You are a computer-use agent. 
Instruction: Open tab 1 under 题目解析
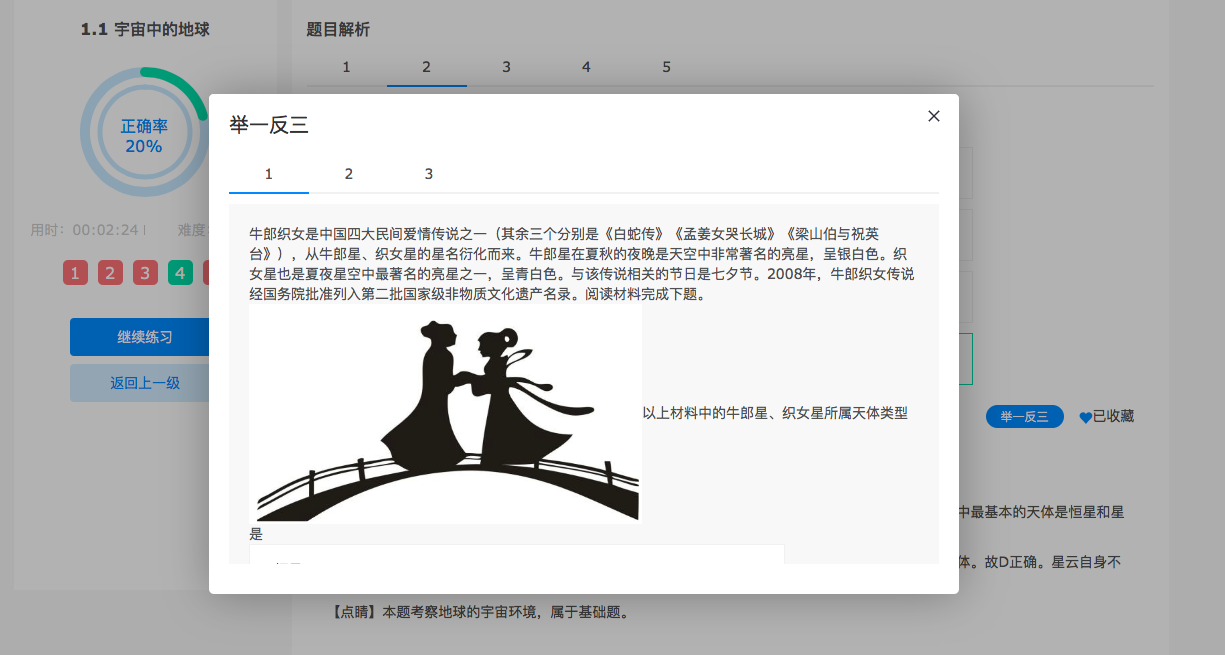(346, 67)
